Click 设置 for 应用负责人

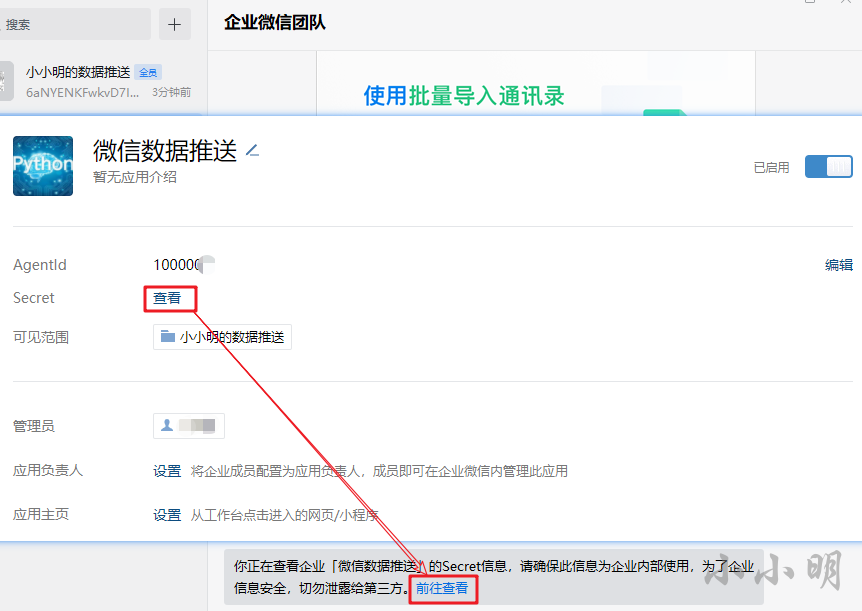167,471
